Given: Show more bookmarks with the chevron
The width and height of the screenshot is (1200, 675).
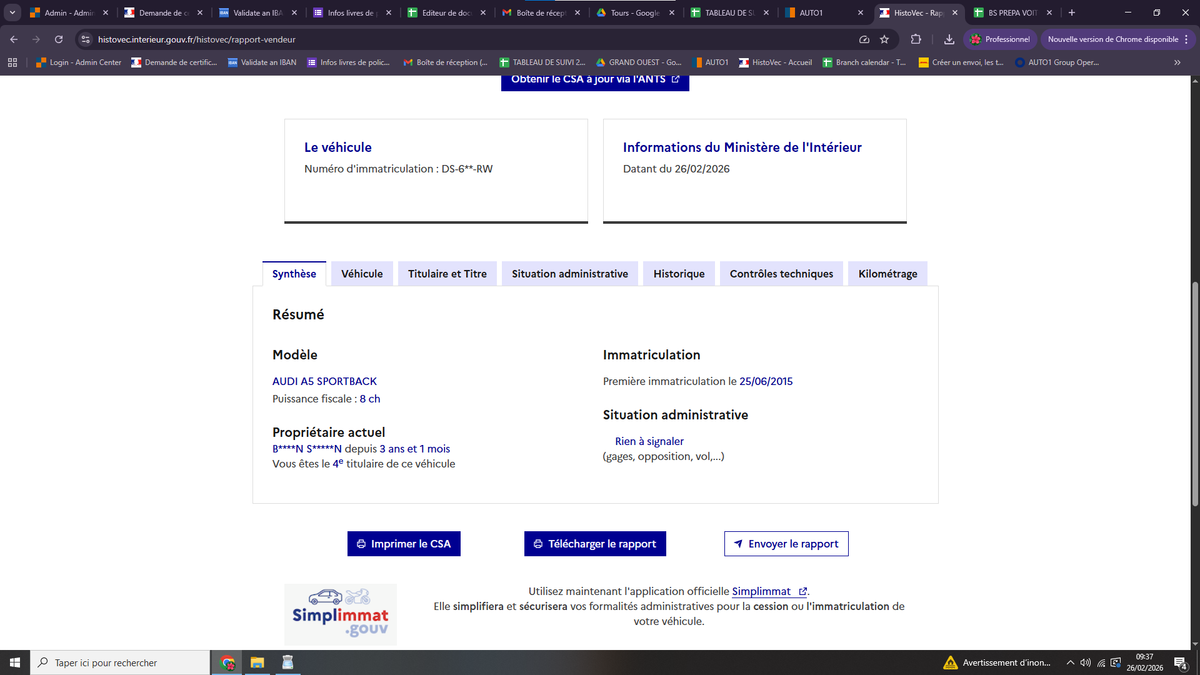Looking at the screenshot, I should pos(1177,62).
